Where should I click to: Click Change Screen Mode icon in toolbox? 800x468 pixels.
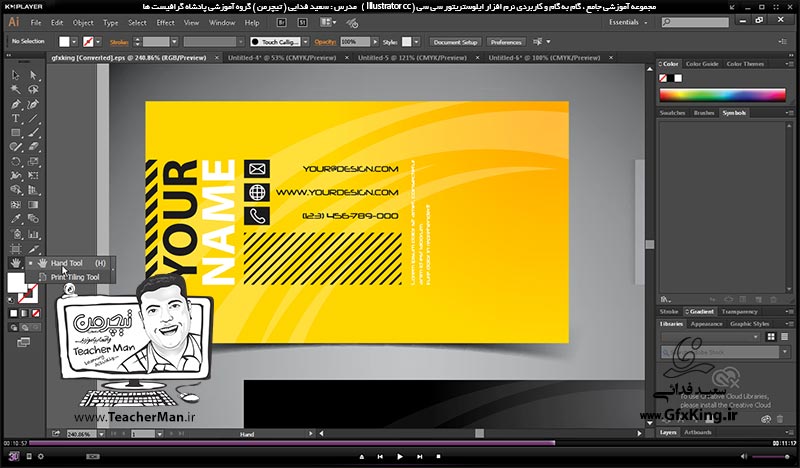click(x=23, y=342)
